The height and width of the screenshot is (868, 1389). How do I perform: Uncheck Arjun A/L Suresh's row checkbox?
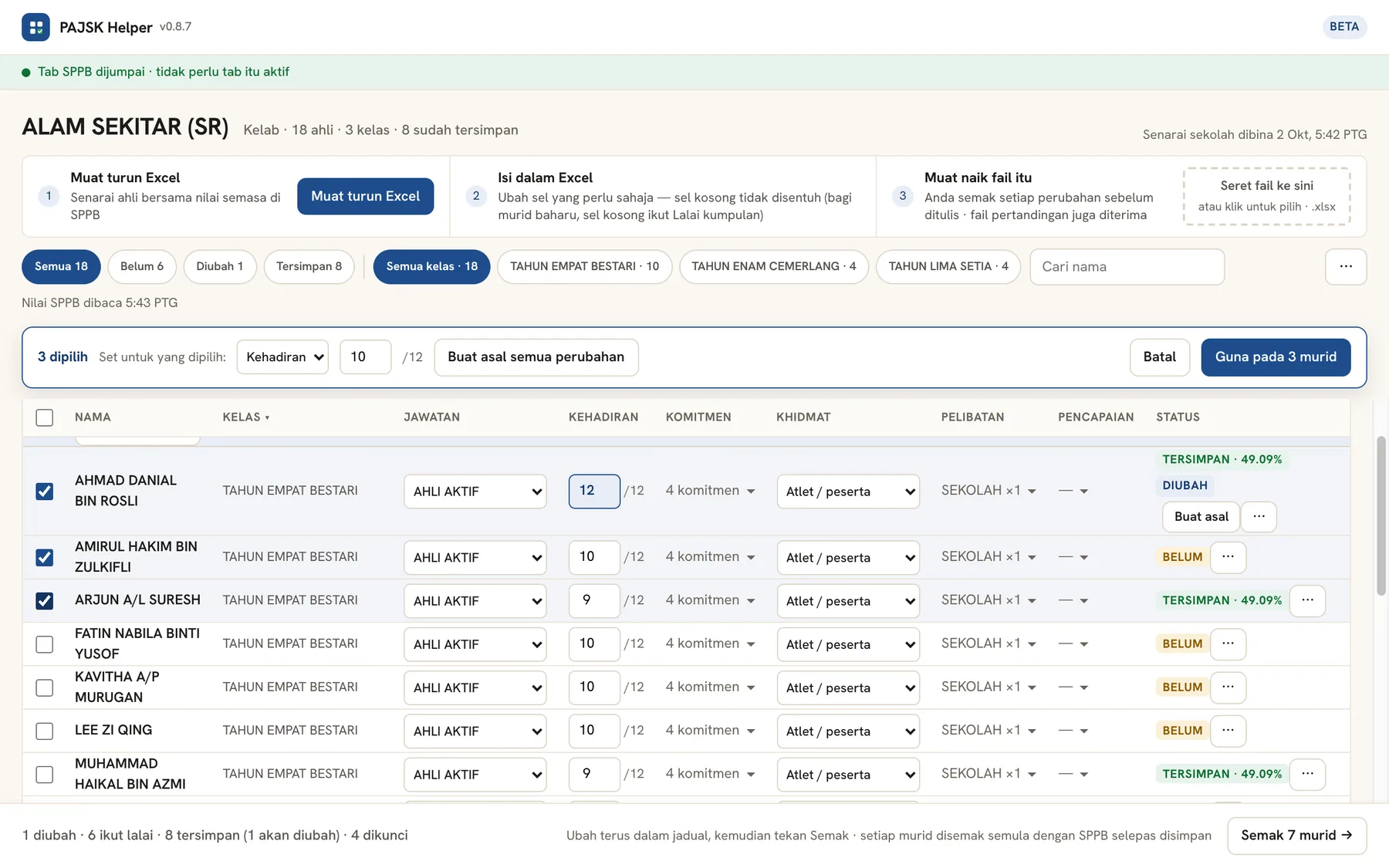45,600
